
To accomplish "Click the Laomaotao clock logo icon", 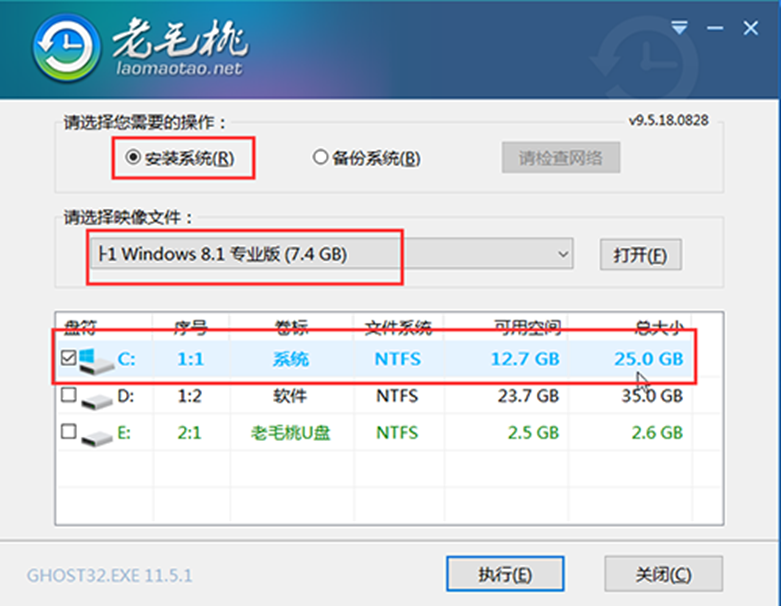I will point(66,48).
